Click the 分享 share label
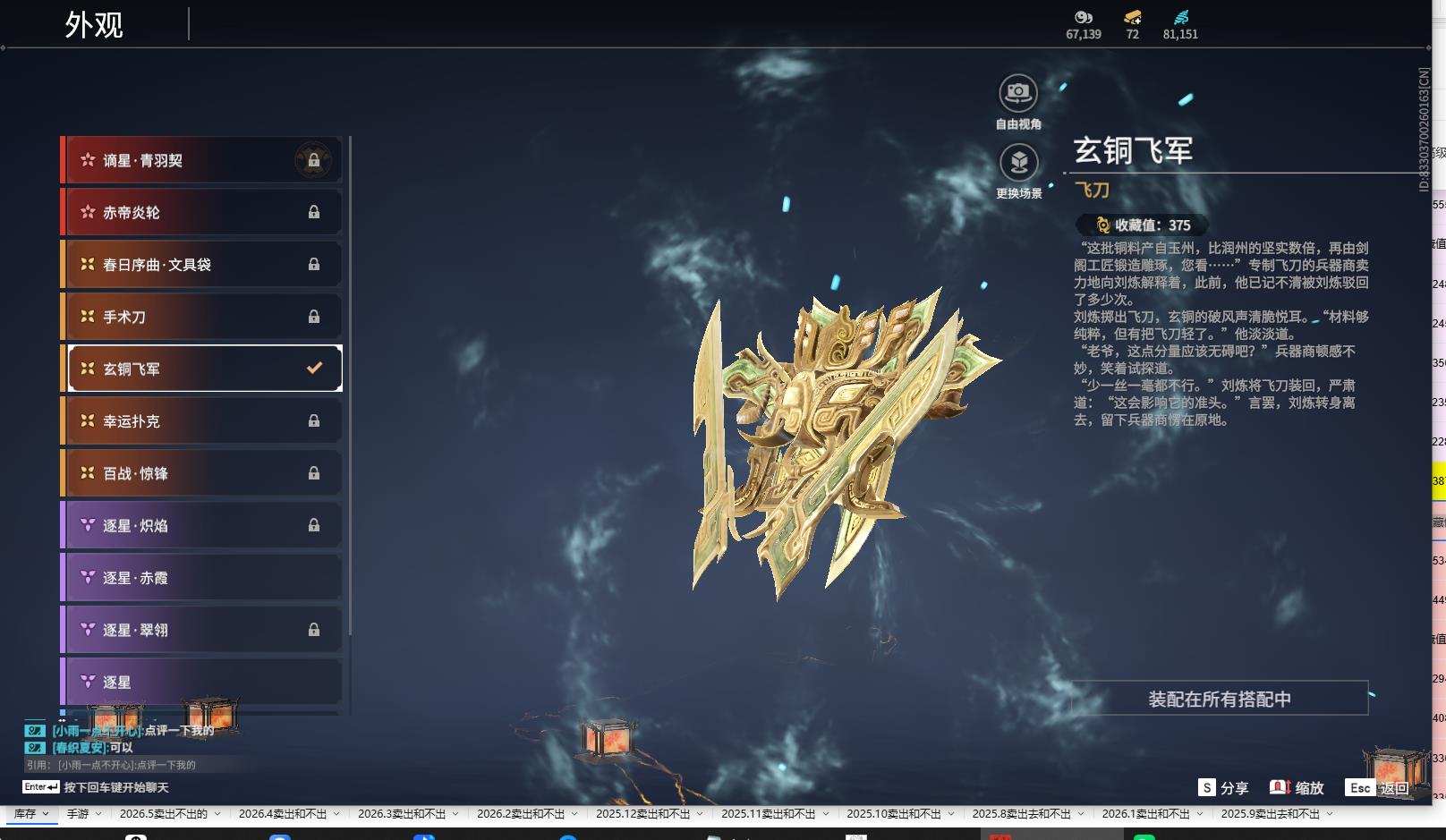 click(x=1234, y=788)
